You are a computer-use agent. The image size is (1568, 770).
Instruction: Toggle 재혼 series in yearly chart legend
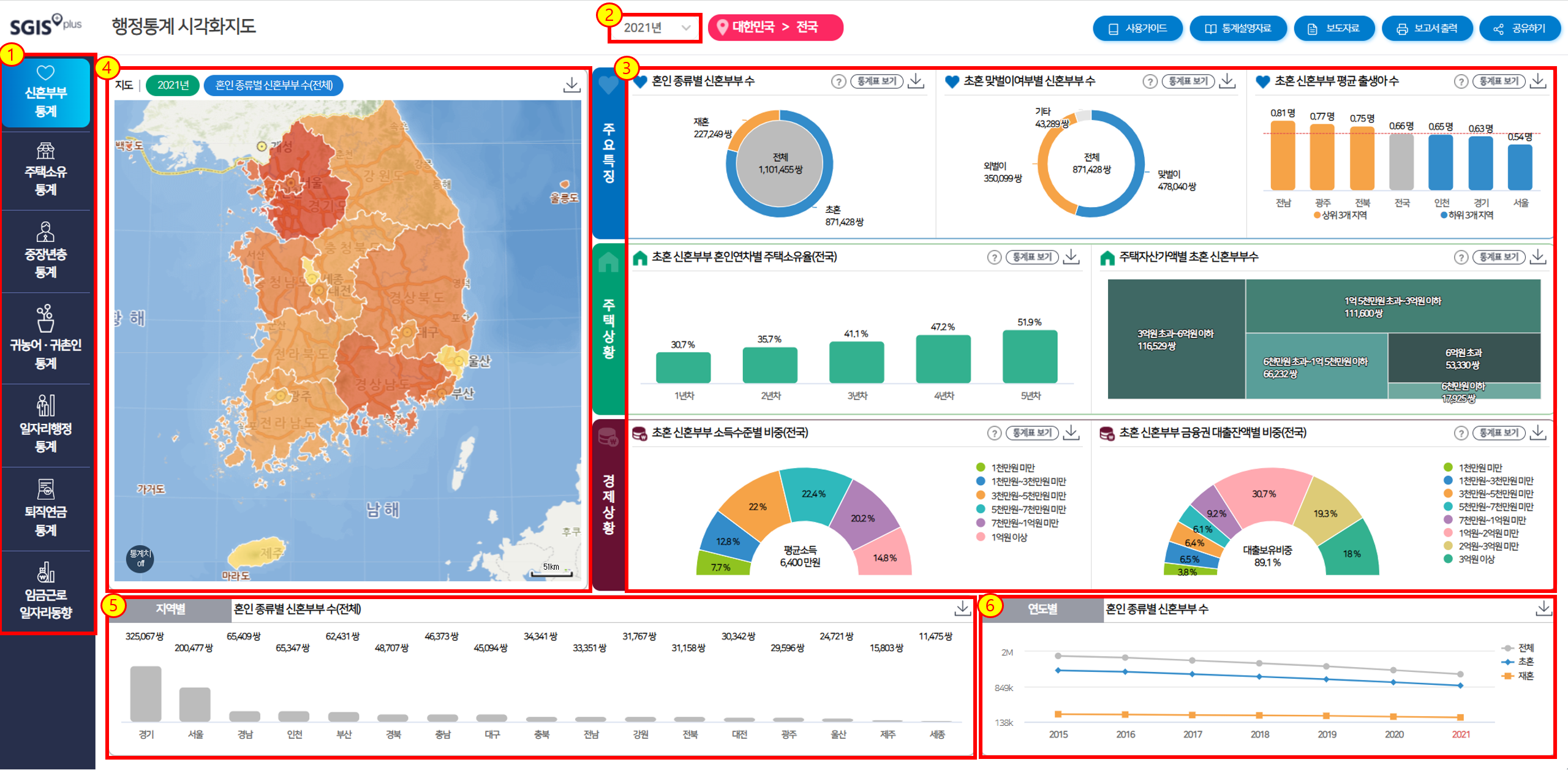[x=1518, y=676]
